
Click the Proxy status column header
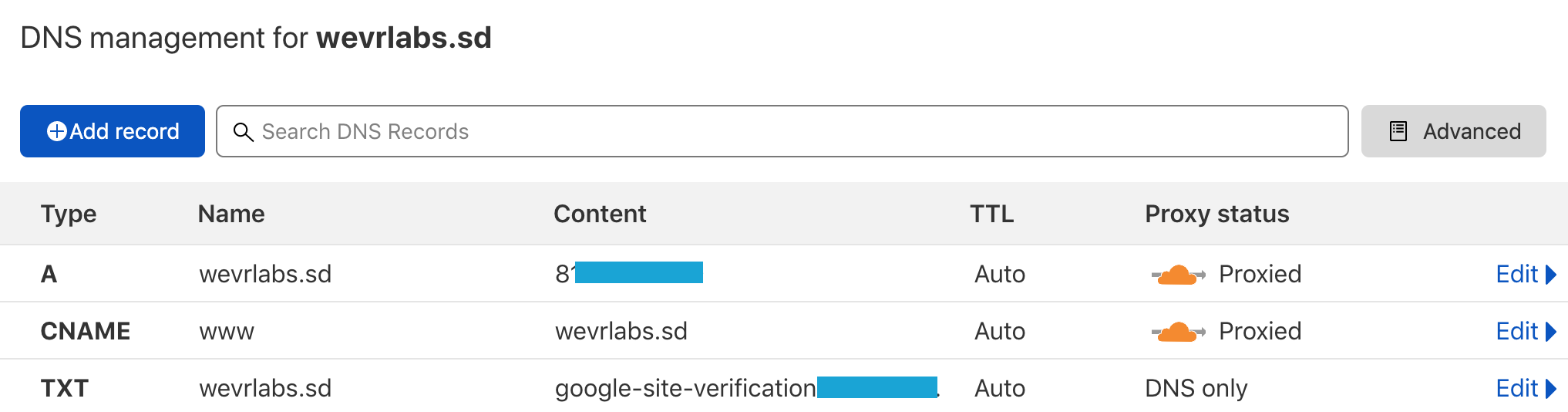(x=1216, y=214)
